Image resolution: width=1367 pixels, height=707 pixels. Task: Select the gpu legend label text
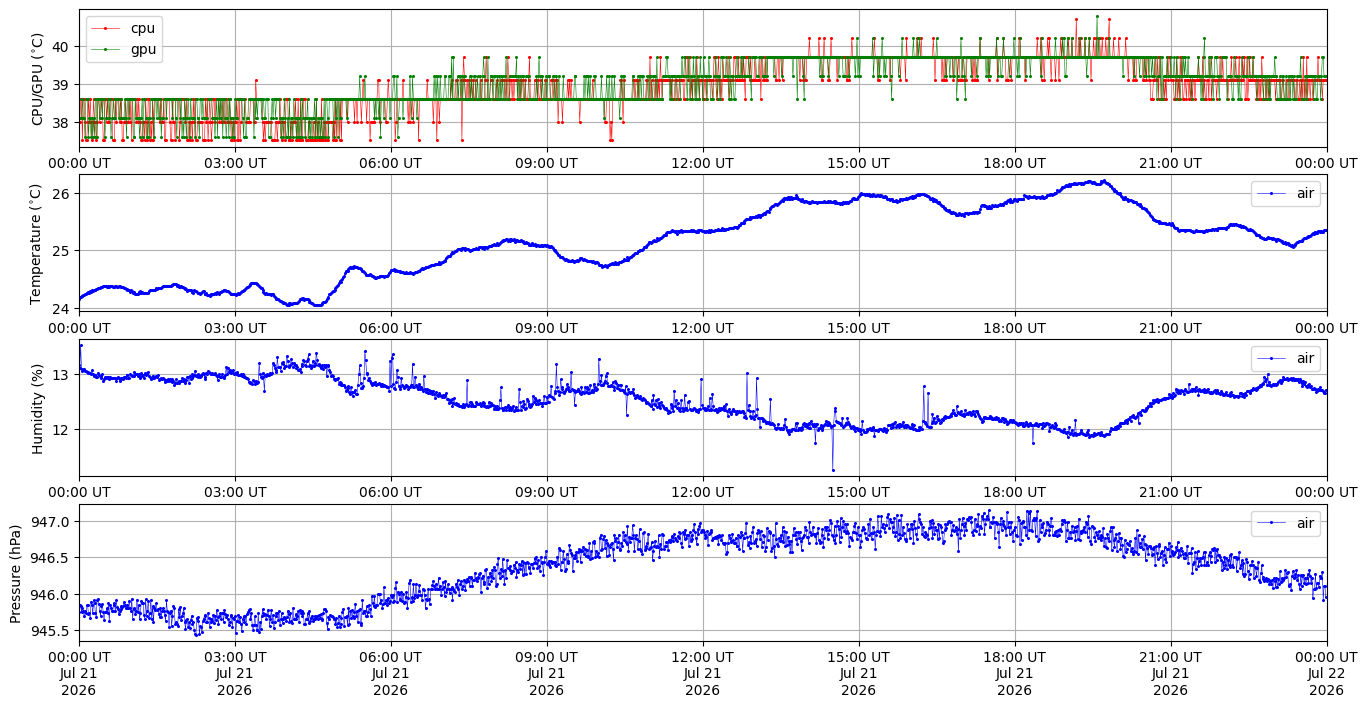tap(143, 48)
